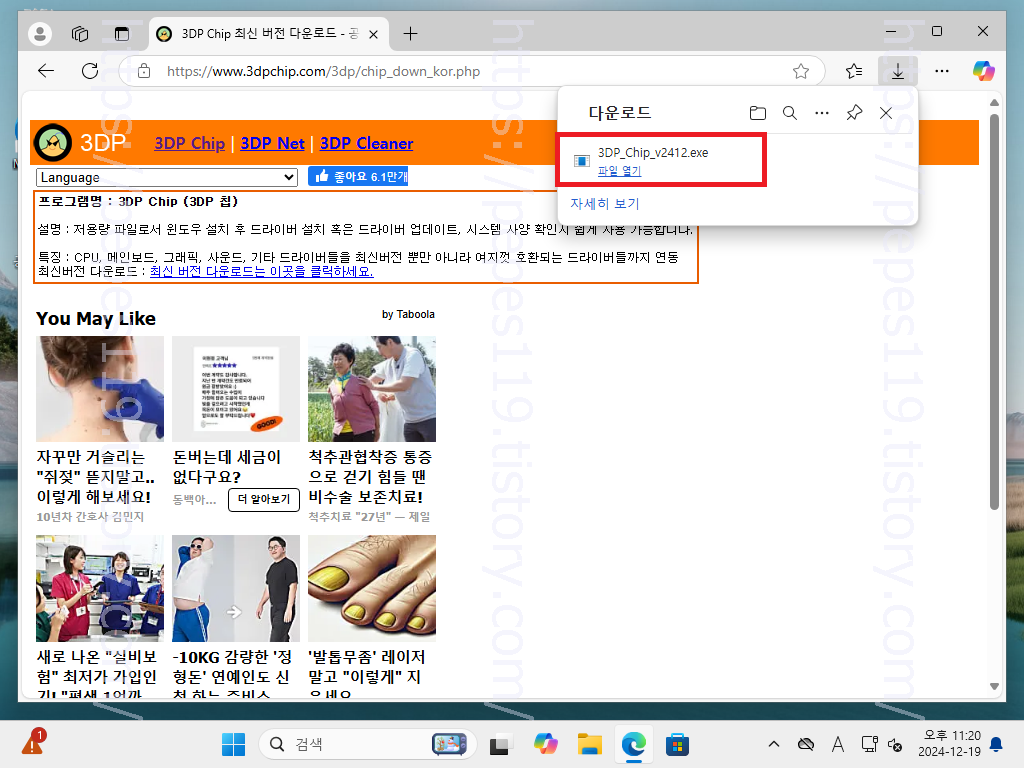Open the favorites list icon
Image resolution: width=1024 pixels, height=768 pixels.
point(854,71)
